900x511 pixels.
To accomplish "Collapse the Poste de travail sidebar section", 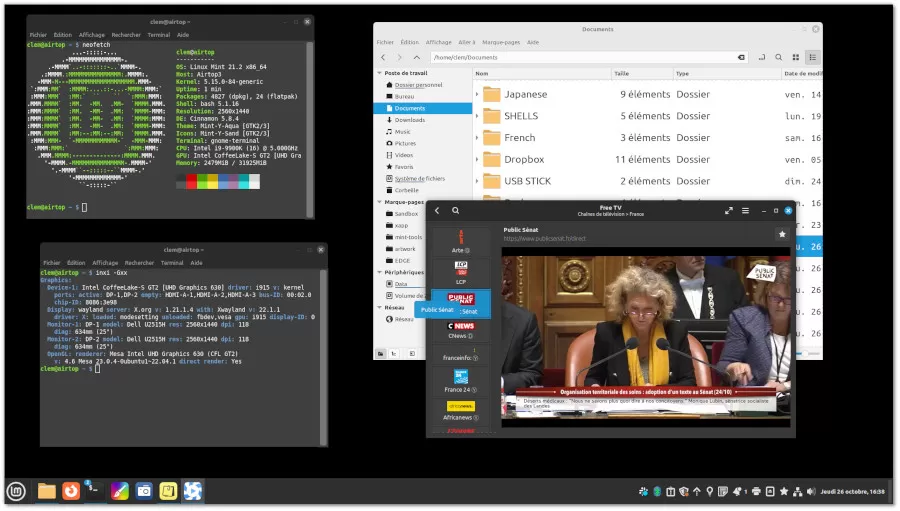I will coord(379,73).
